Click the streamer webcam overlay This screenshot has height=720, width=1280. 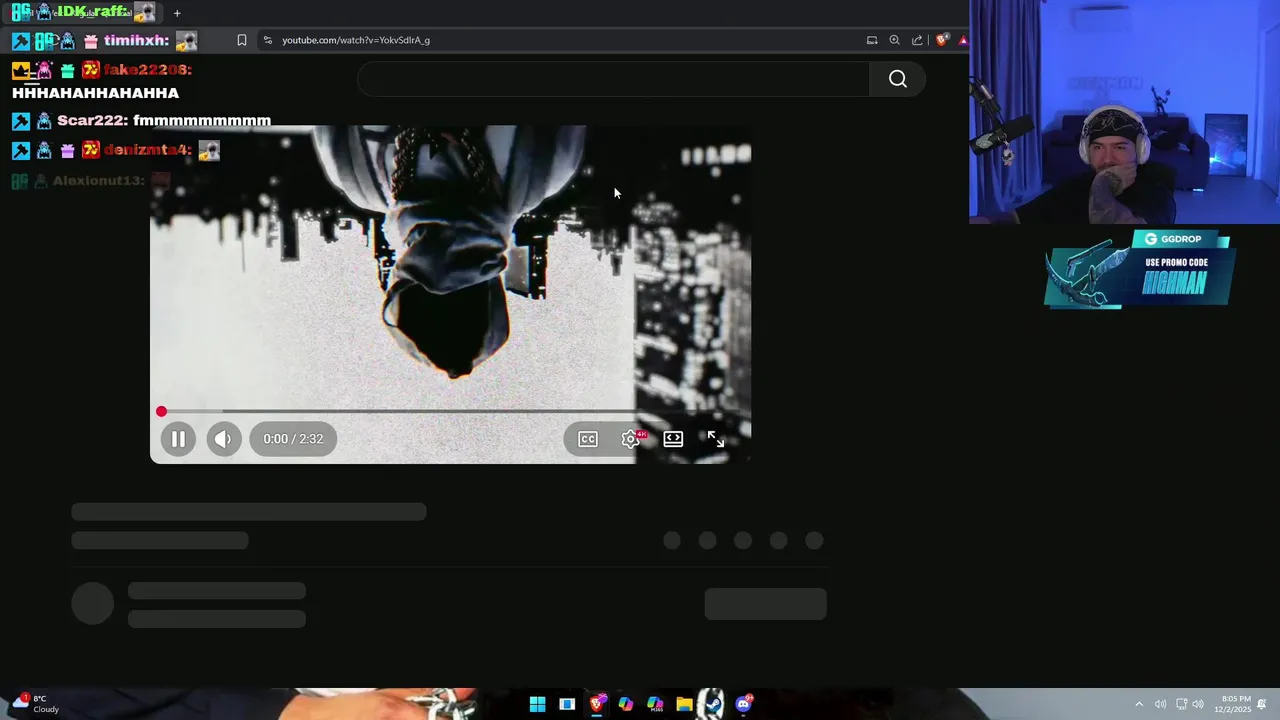1124,111
